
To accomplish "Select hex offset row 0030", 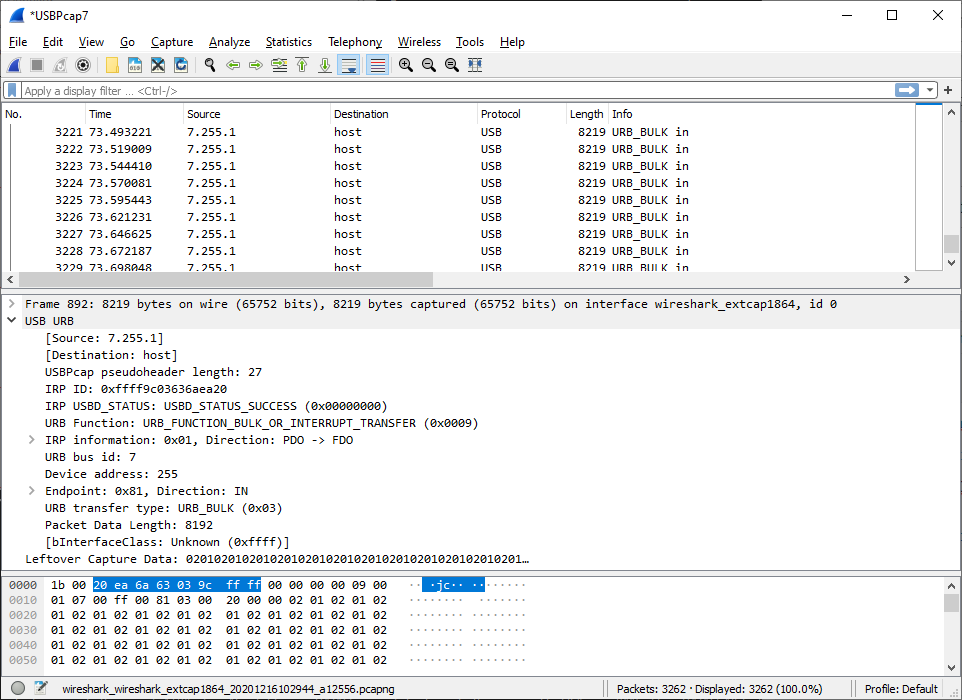I will point(267,630).
